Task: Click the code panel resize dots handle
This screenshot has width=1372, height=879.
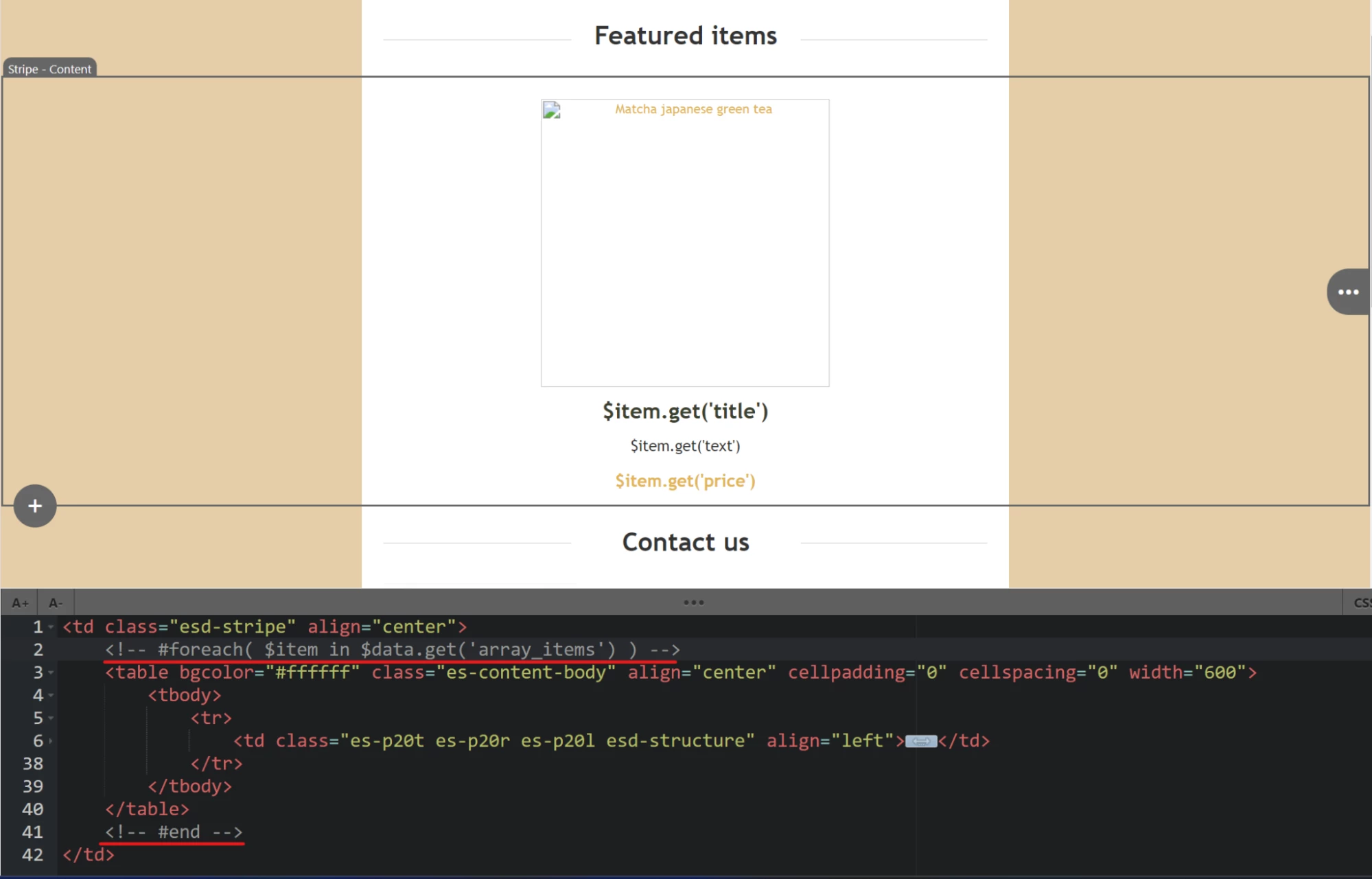Action: pos(693,602)
